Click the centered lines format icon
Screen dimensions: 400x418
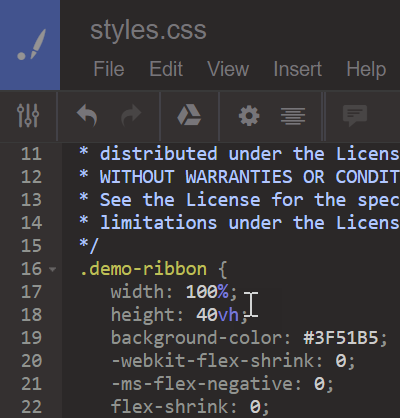(x=293, y=116)
